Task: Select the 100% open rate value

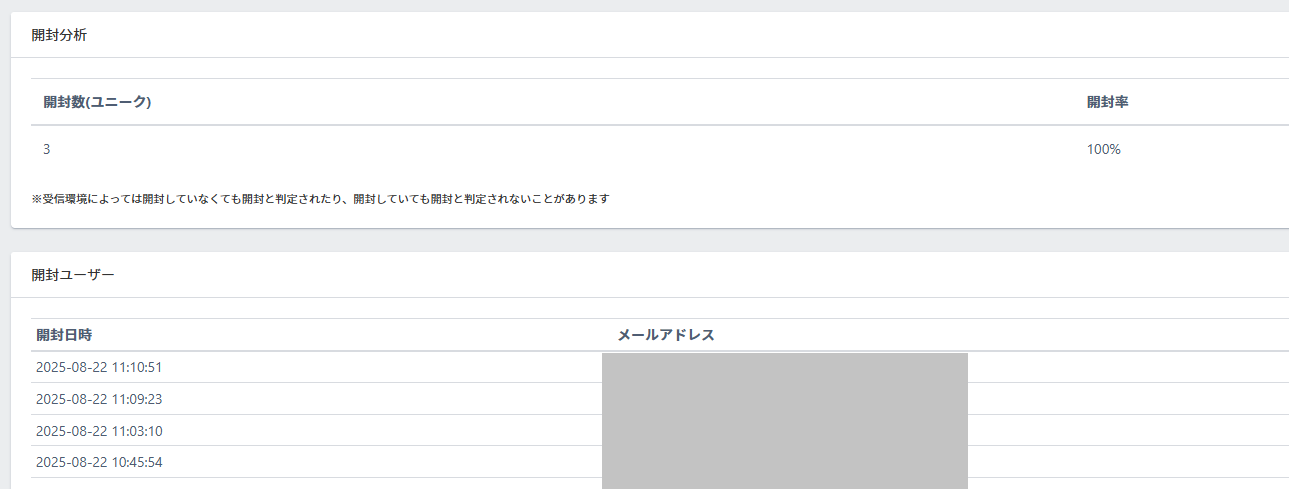Action: coord(1104,149)
